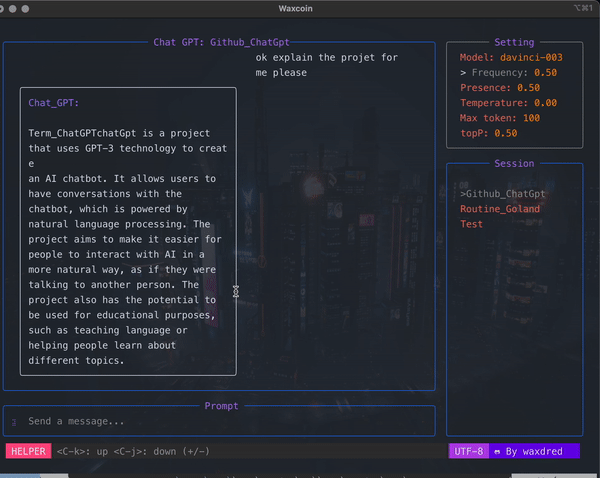Click the Session panel title
The width and height of the screenshot is (600, 478).
(514, 163)
